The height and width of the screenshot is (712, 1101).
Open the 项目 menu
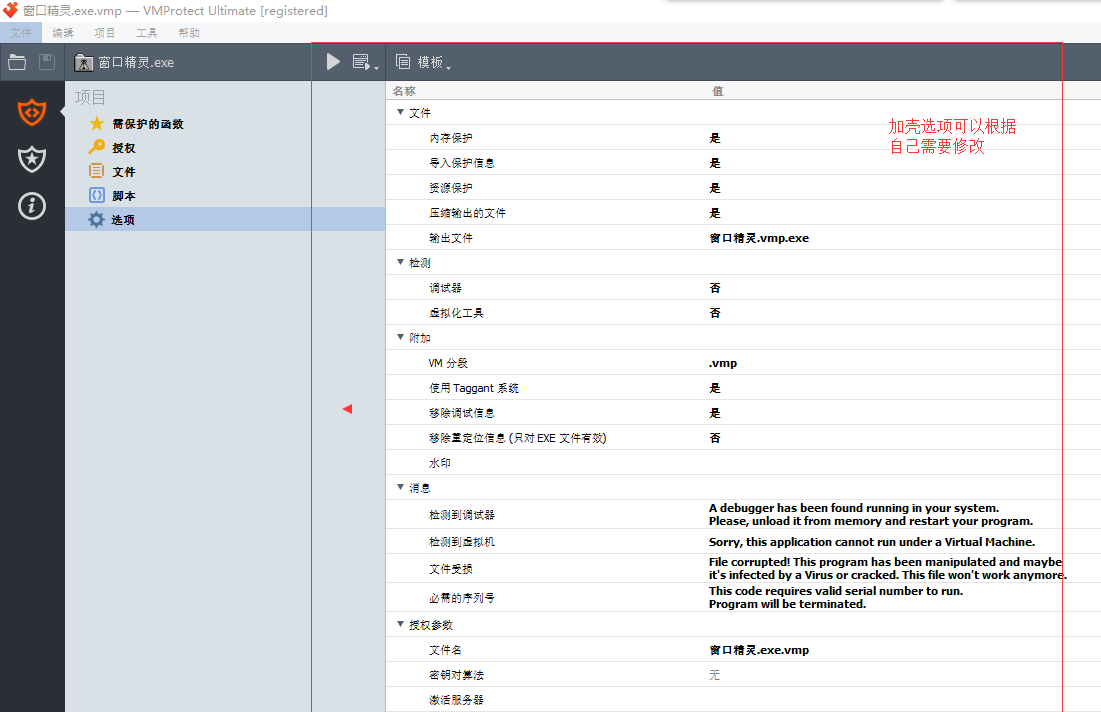[x=105, y=32]
